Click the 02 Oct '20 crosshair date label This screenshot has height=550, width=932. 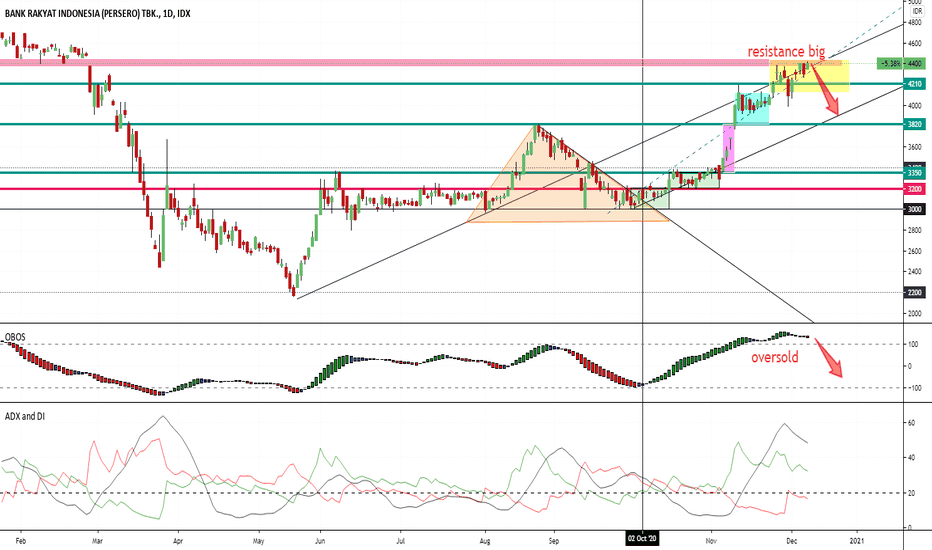643,539
